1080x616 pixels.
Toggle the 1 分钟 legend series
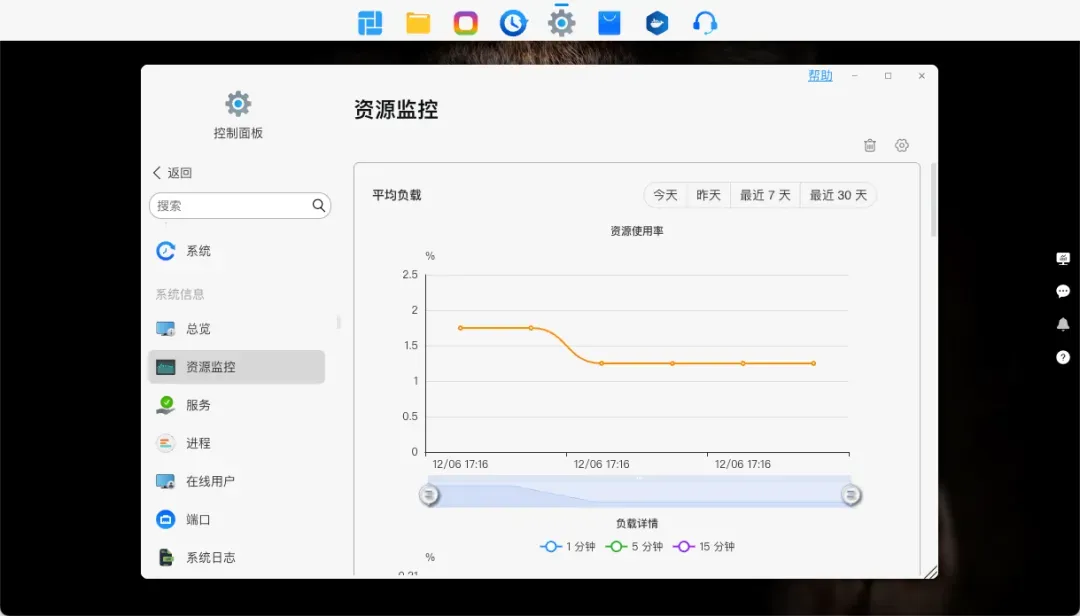[x=568, y=547]
